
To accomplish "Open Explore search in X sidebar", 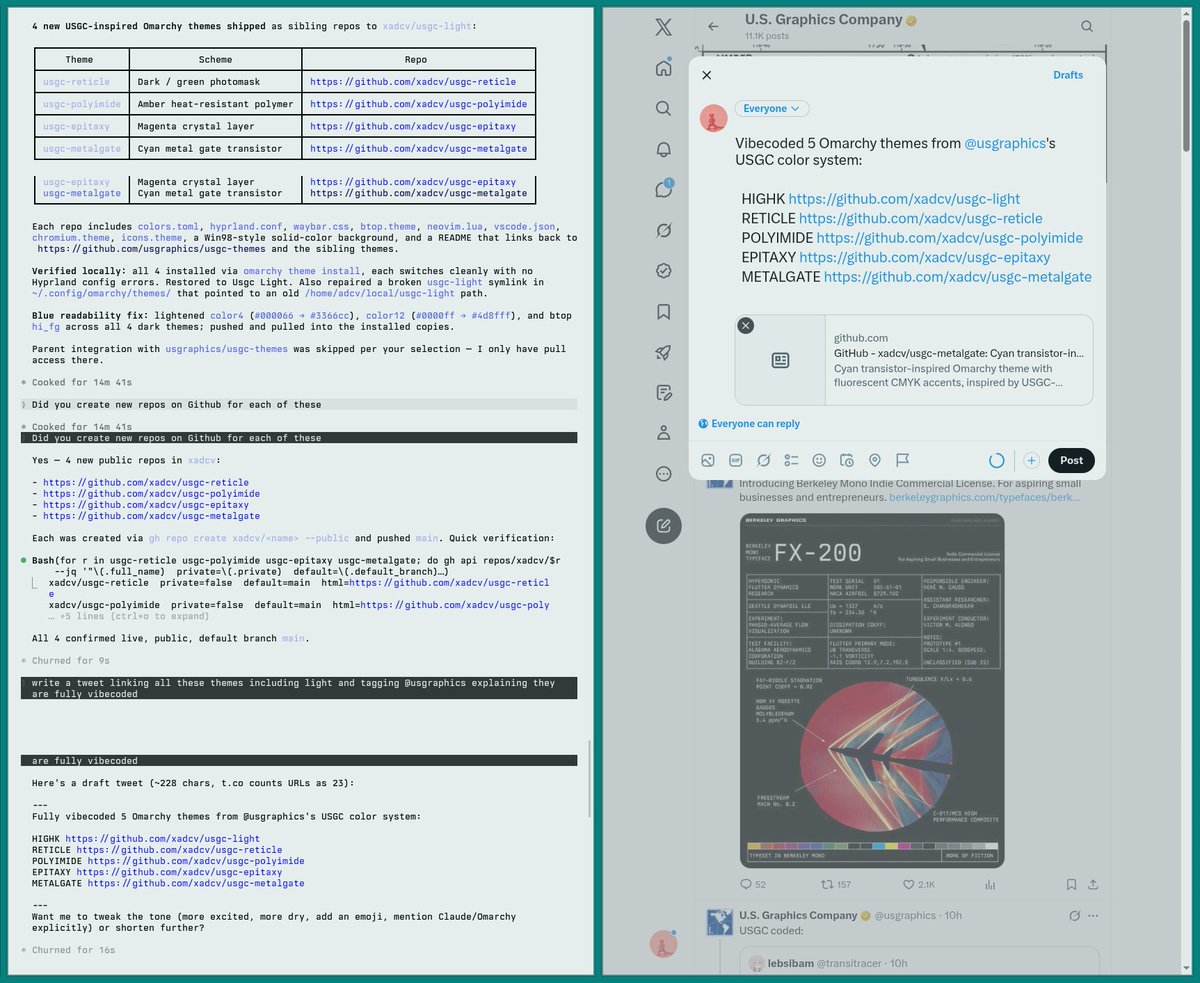I will (664, 109).
